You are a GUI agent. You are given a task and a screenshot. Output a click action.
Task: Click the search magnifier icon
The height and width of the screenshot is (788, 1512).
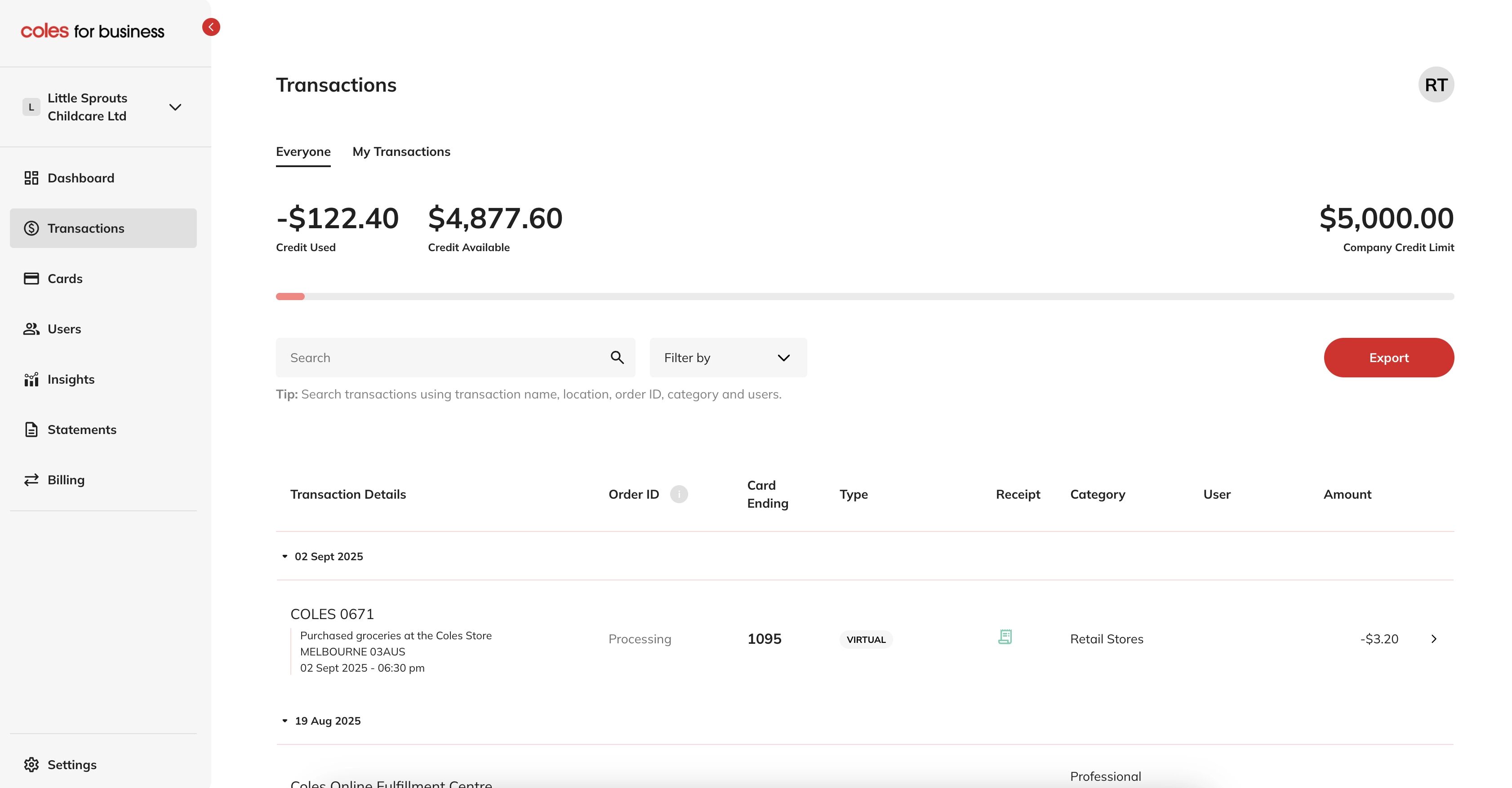(617, 357)
